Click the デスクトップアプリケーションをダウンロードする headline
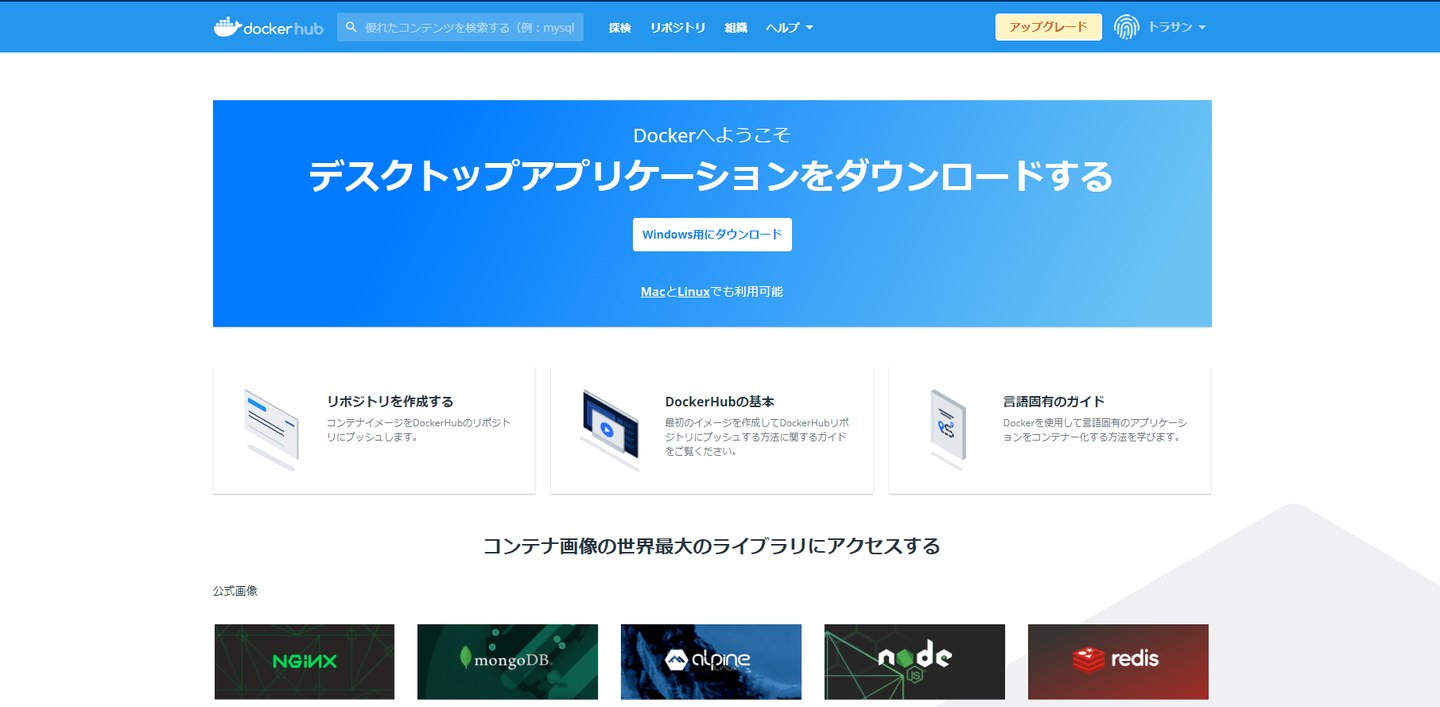 tap(711, 176)
